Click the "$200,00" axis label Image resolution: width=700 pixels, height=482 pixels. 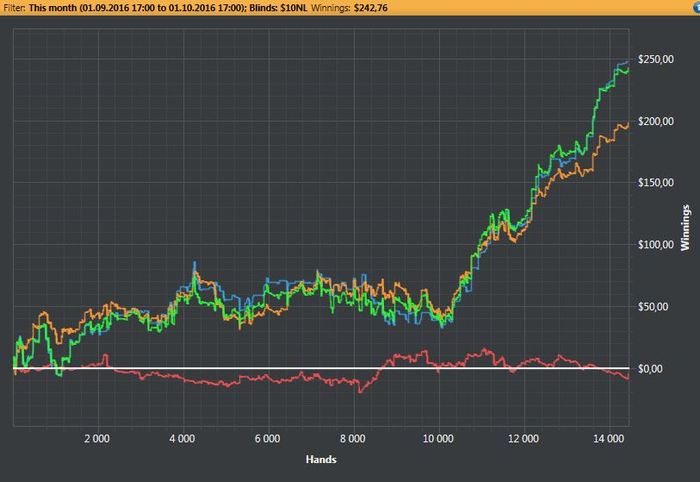[656, 121]
